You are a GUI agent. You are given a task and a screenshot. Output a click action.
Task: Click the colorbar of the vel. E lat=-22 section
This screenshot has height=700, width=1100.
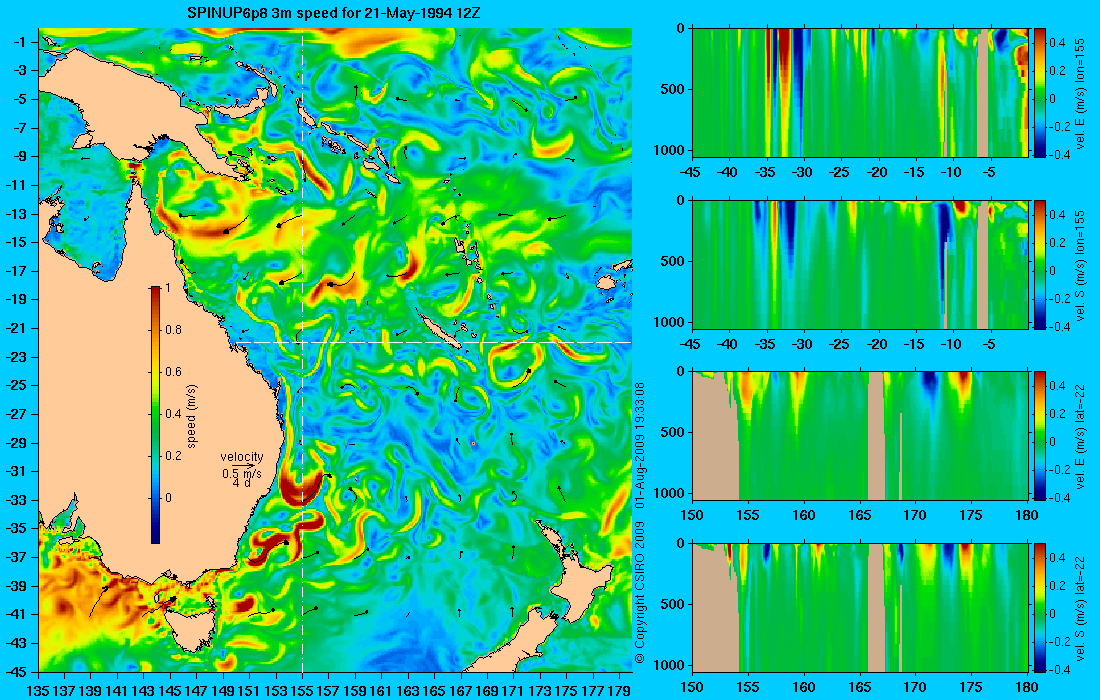pyautogui.click(x=1040, y=436)
